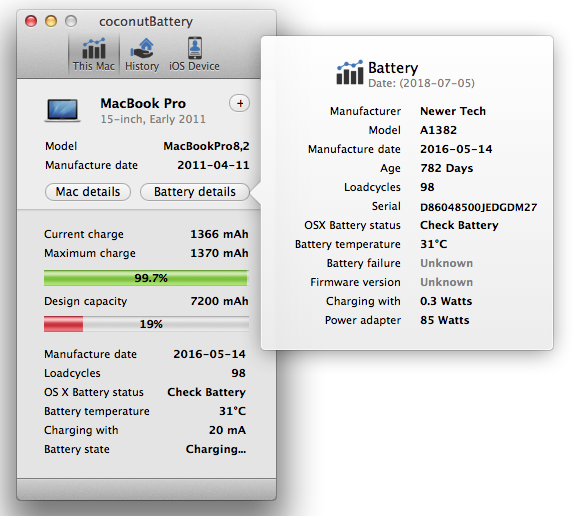Click the coconutBattery window title

(146, 22)
